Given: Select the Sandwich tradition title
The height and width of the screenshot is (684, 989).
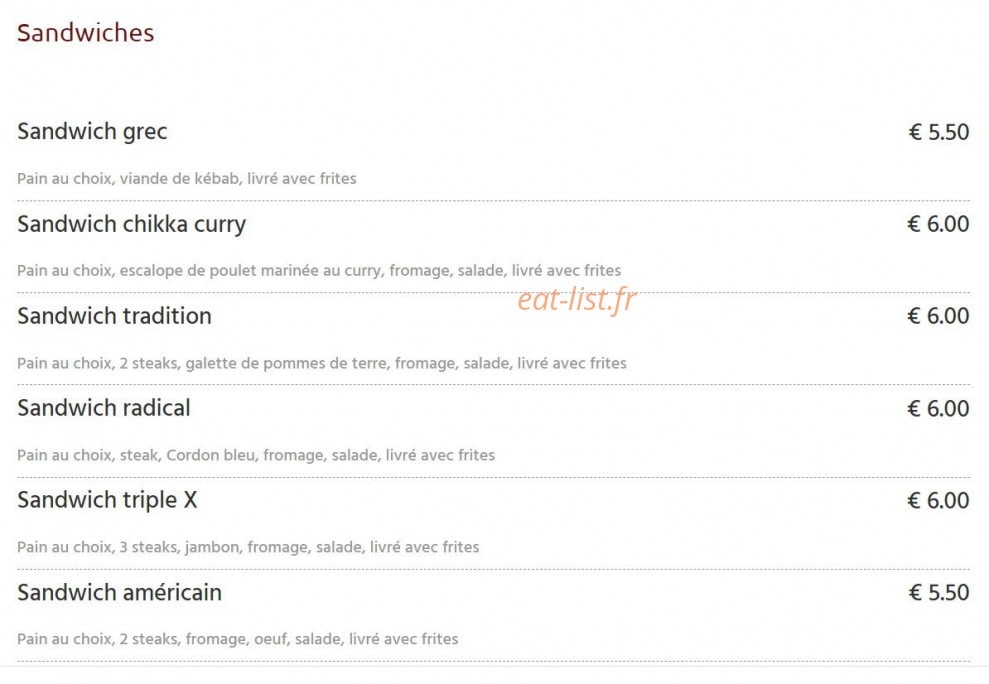Looking at the screenshot, I should (x=114, y=315).
